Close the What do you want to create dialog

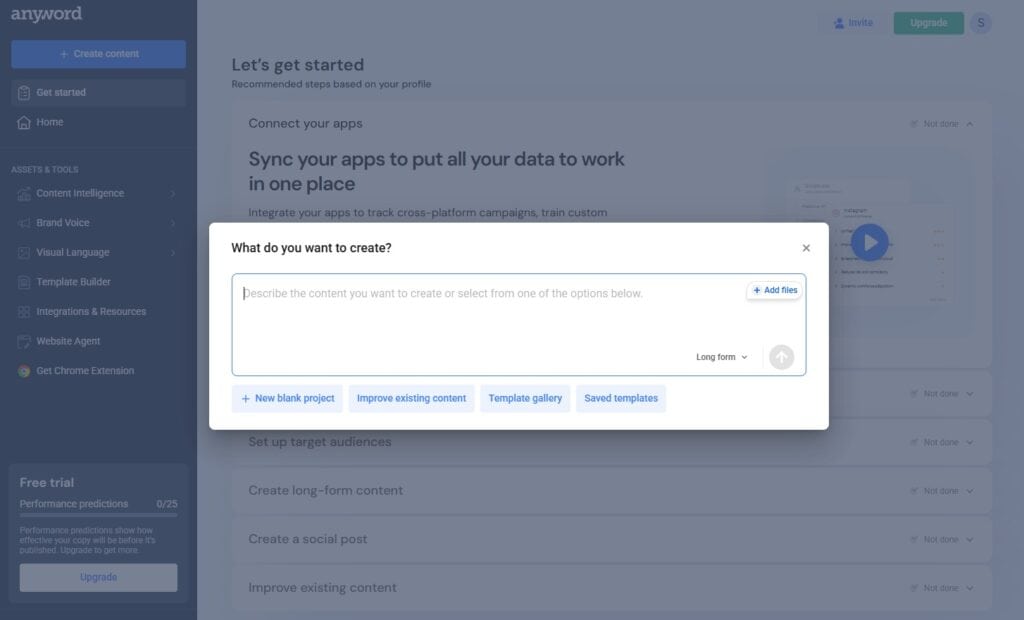pos(806,248)
